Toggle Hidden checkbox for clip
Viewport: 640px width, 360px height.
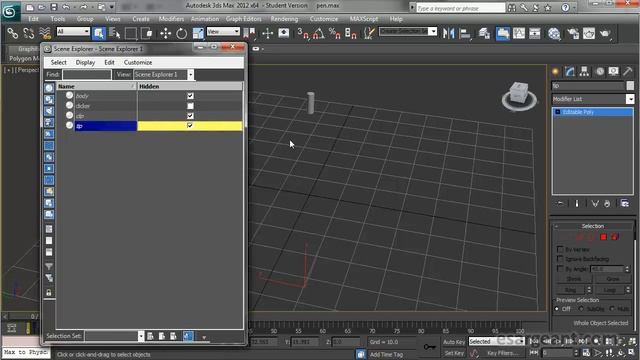coord(190,116)
